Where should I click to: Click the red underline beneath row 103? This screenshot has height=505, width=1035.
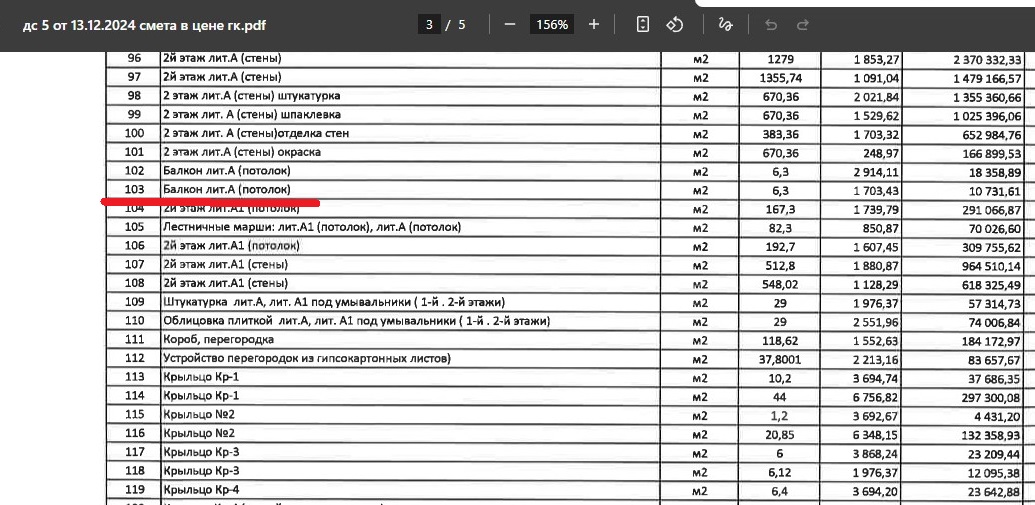click(210, 201)
